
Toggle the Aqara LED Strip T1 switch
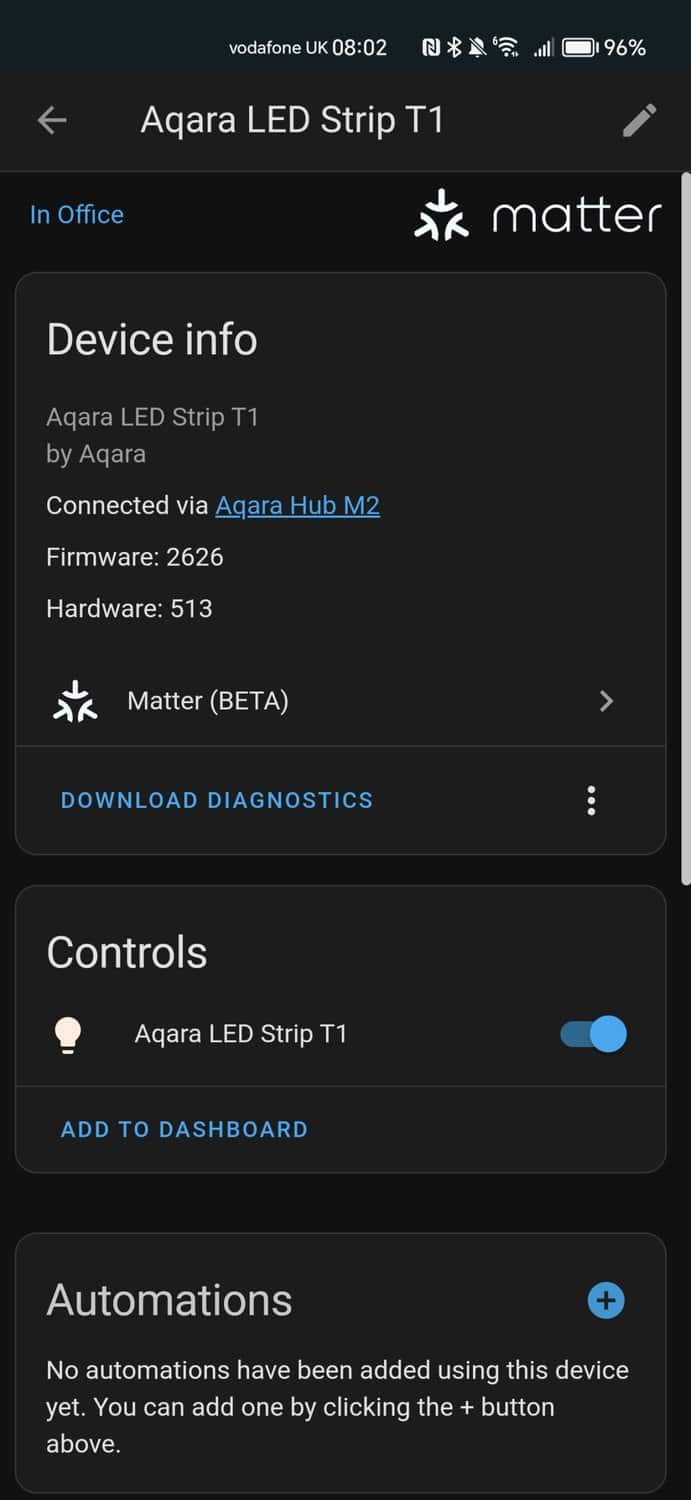tap(593, 1034)
